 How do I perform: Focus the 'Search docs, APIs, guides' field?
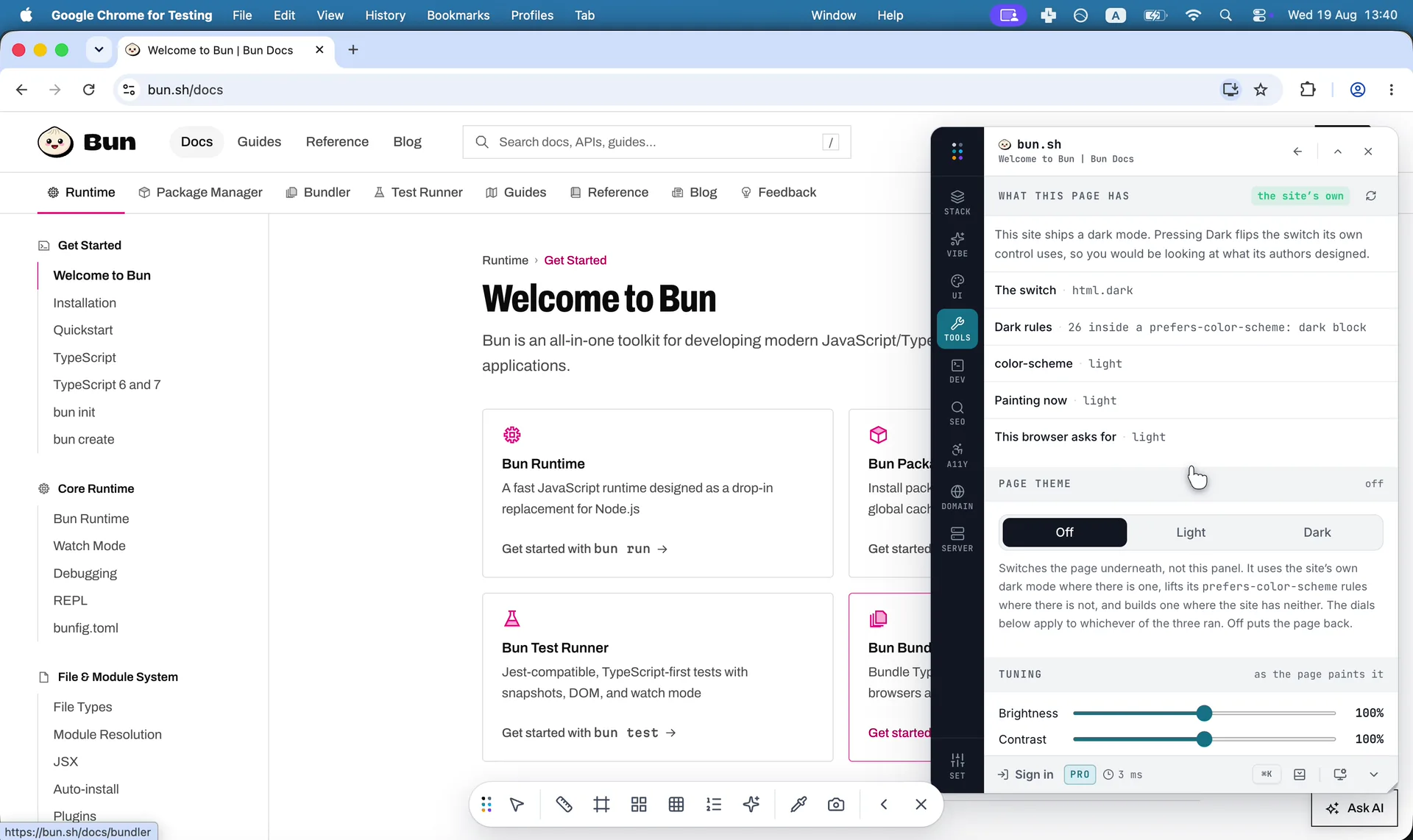[656, 142]
